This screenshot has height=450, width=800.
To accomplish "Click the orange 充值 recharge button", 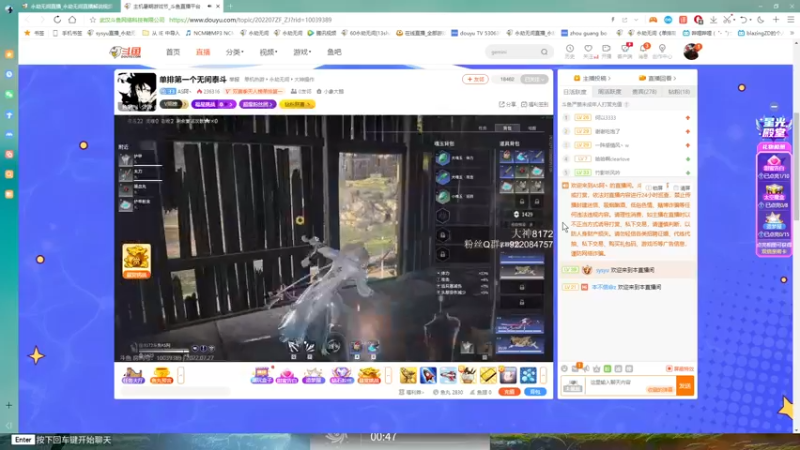I will (509, 392).
